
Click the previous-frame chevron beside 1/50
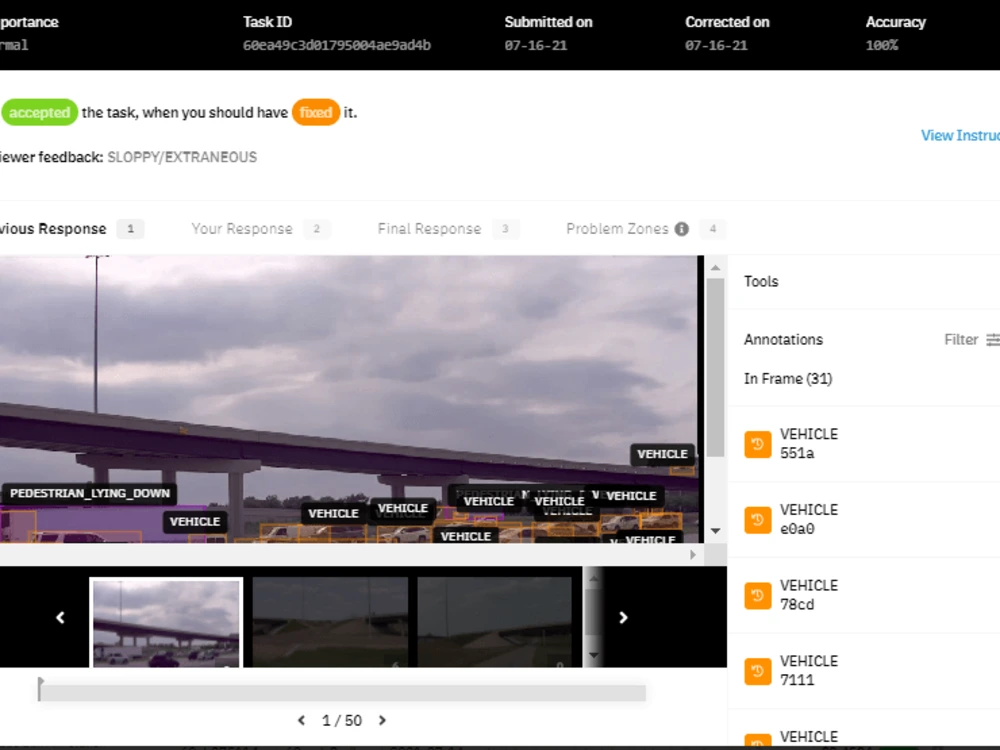(301, 720)
